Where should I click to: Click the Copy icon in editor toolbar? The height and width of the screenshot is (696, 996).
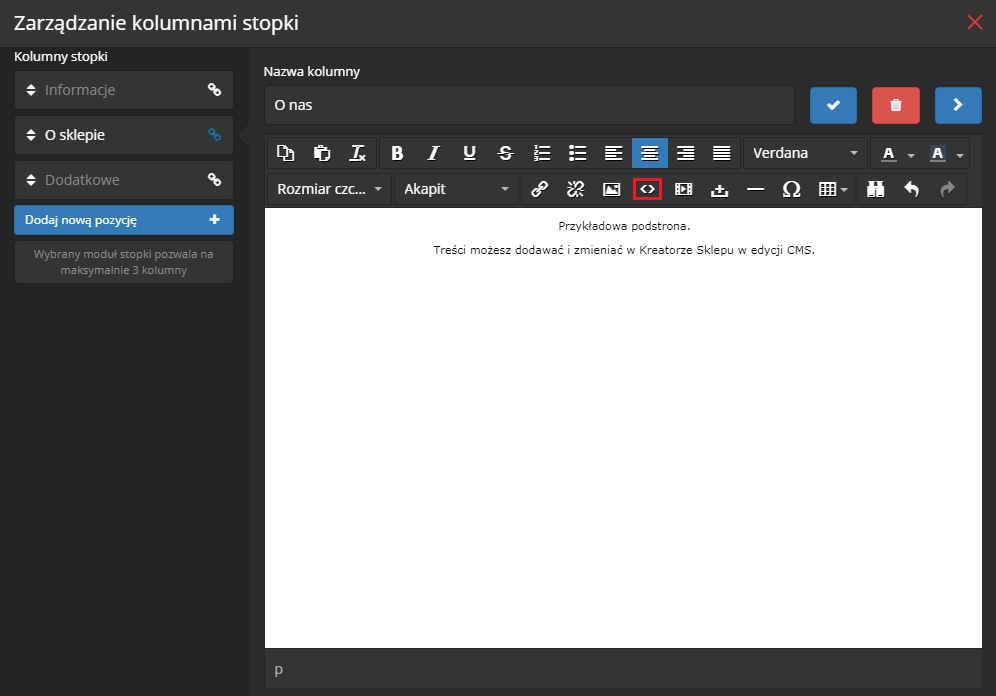[x=286, y=153]
